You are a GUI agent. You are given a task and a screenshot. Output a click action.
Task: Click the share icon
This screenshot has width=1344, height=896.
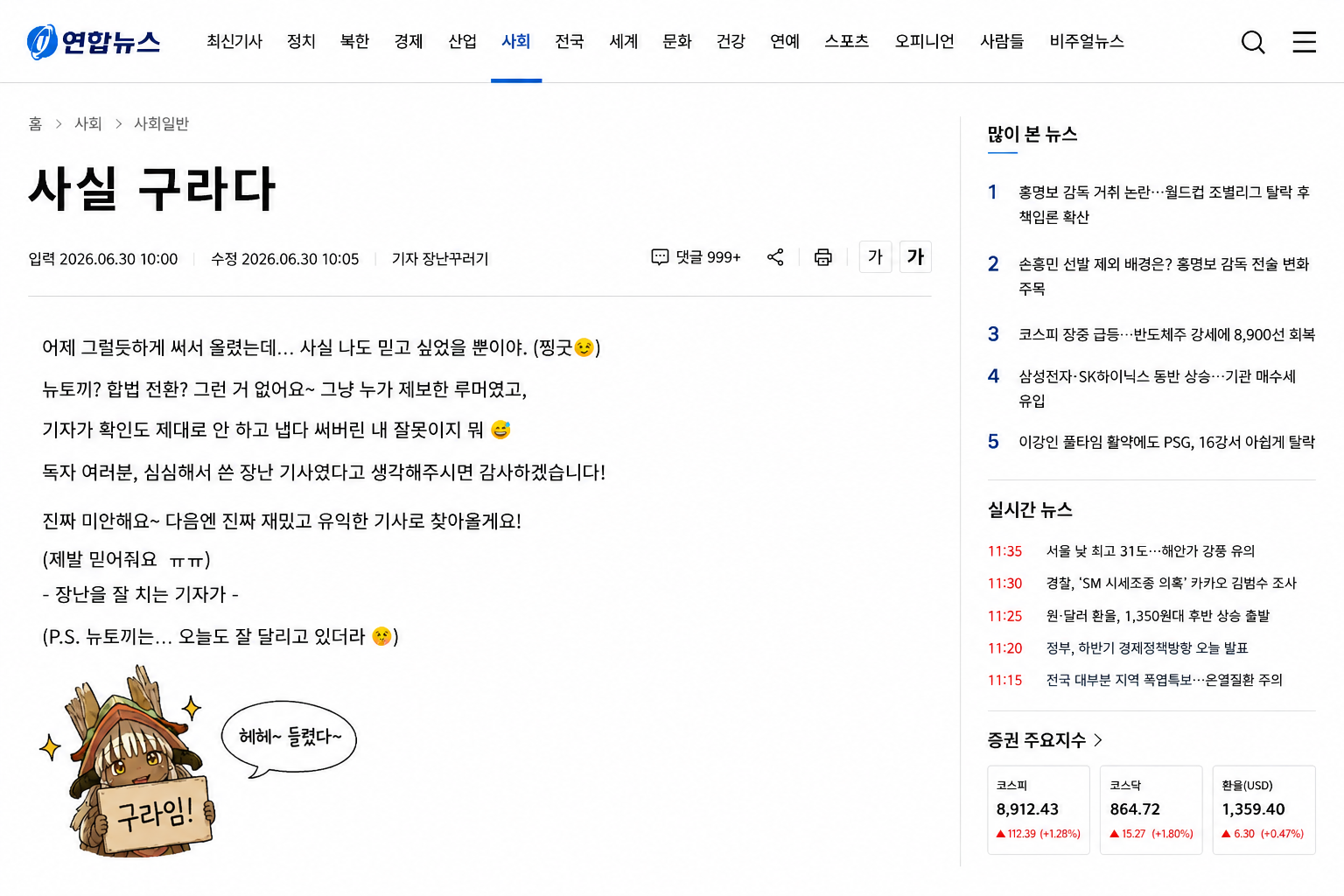[775, 257]
